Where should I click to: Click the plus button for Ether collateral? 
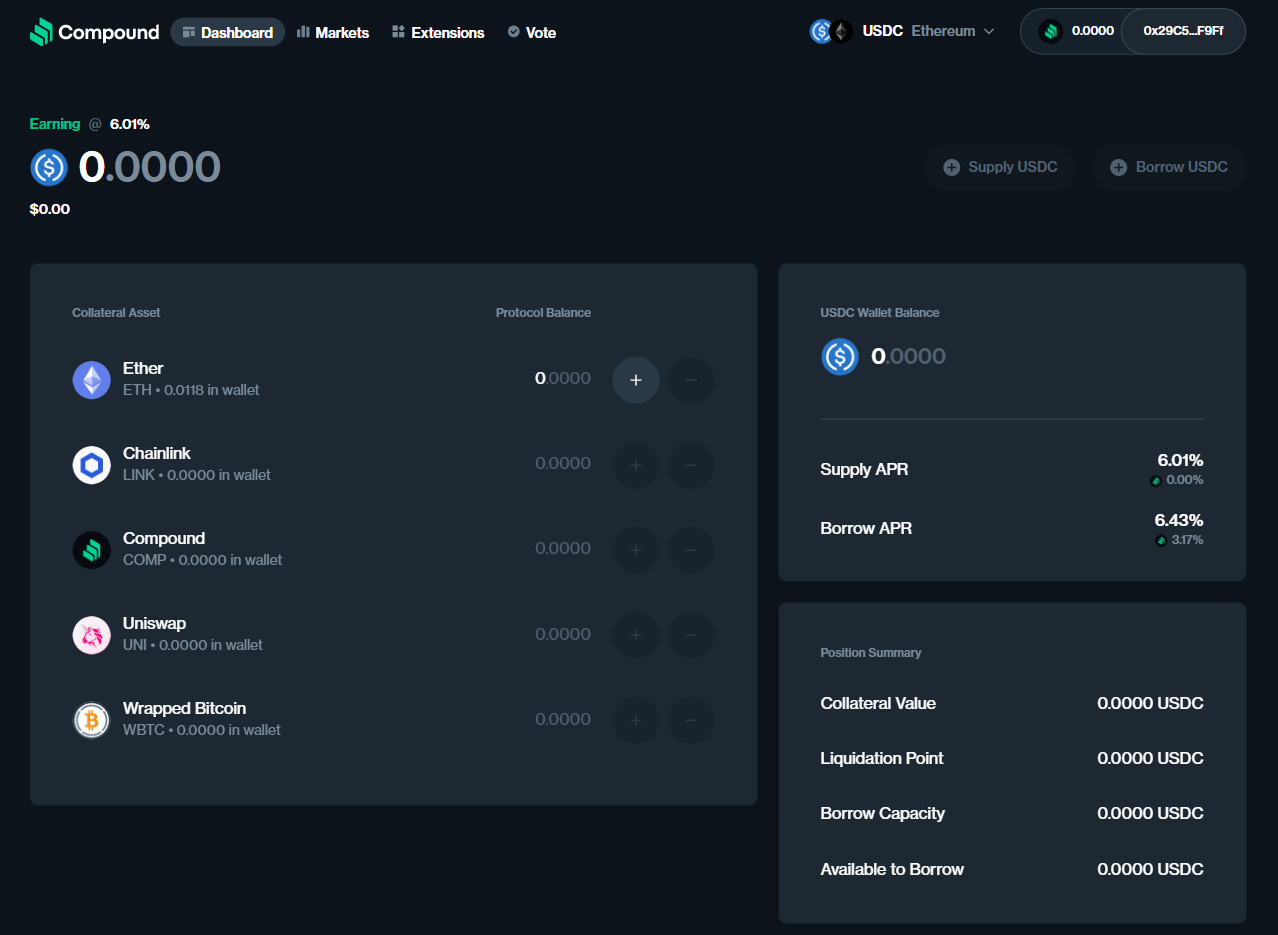(x=635, y=380)
